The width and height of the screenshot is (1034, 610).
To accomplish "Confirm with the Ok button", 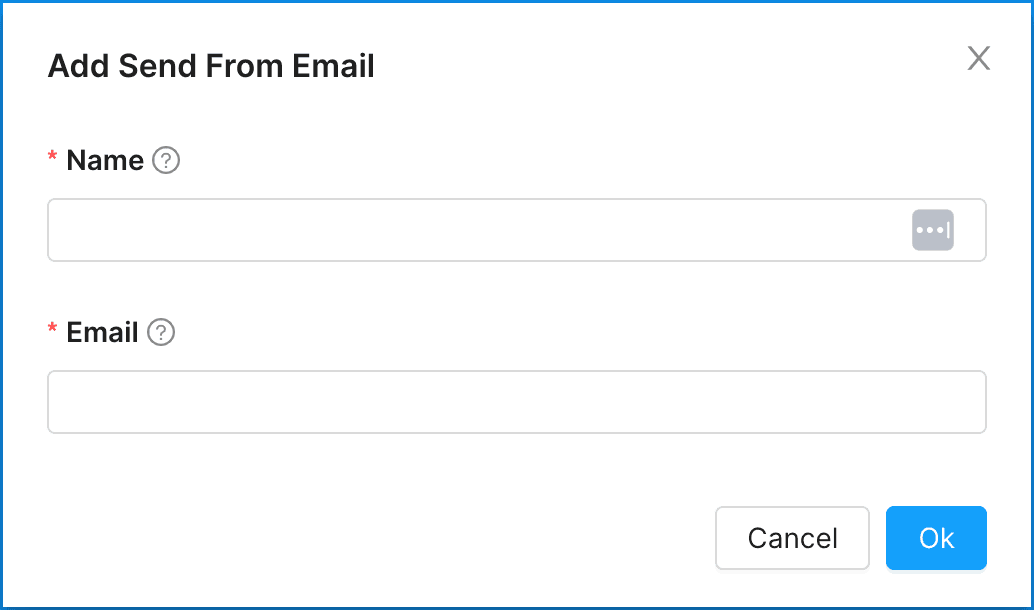I will 936,538.
